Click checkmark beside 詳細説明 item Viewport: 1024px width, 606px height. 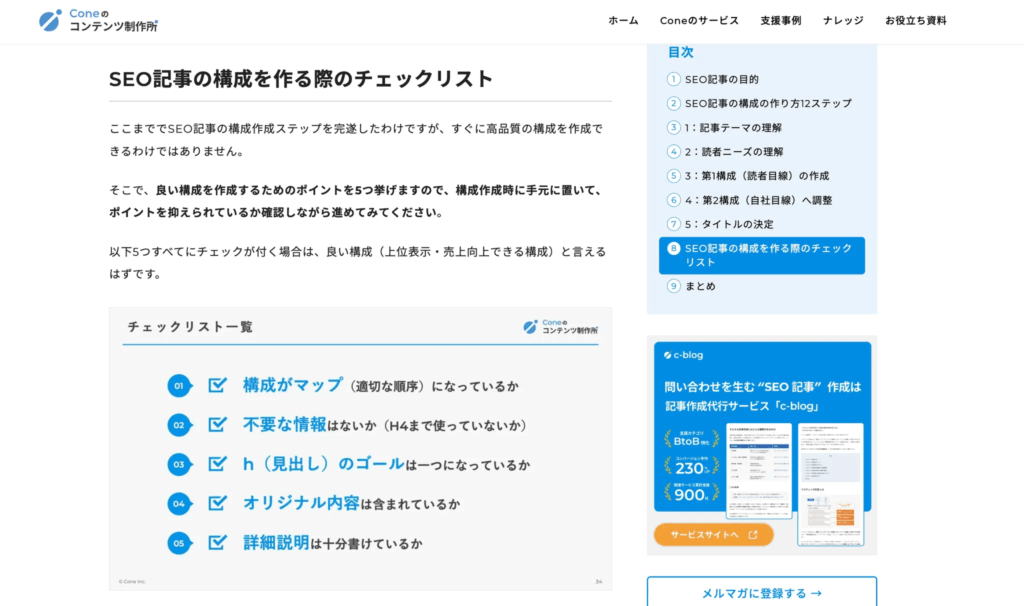[x=217, y=542]
